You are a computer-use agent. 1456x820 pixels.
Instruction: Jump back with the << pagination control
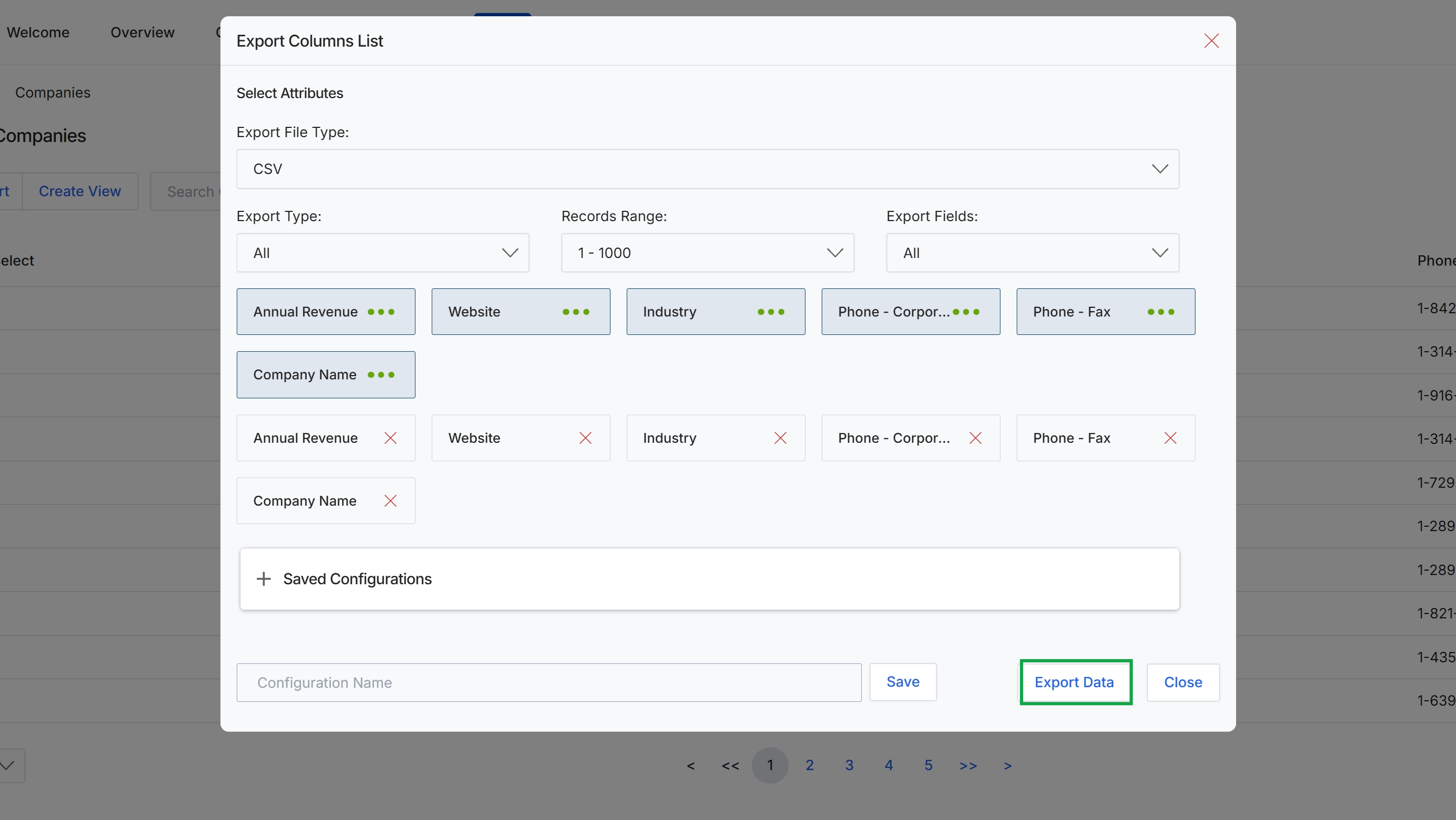[730, 766]
